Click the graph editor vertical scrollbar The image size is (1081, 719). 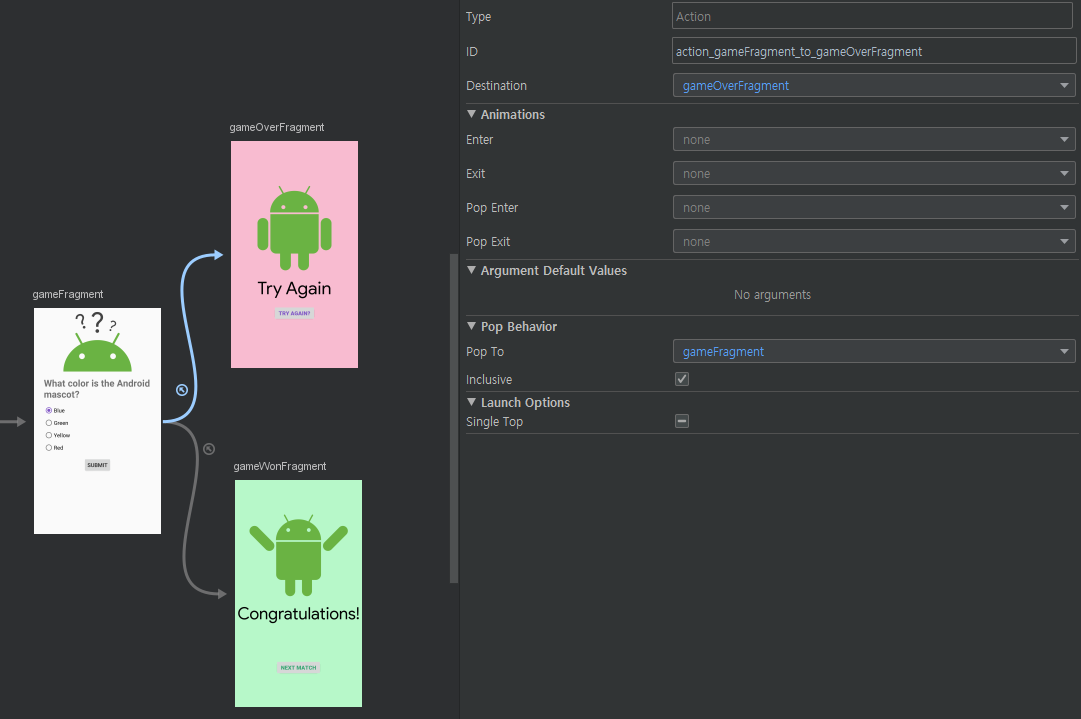454,418
